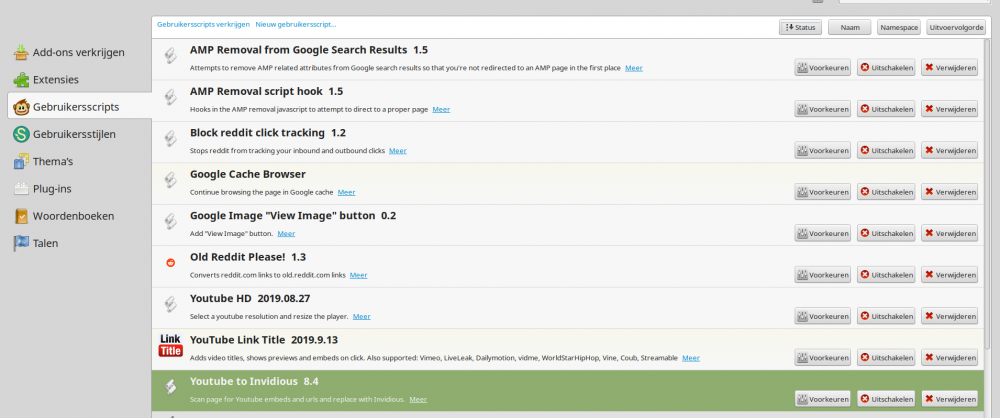The width and height of the screenshot is (1000, 418).
Task: Disable AMP Removal from Google Search Results script
Action: pyautogui.click(x=886, y=68)
